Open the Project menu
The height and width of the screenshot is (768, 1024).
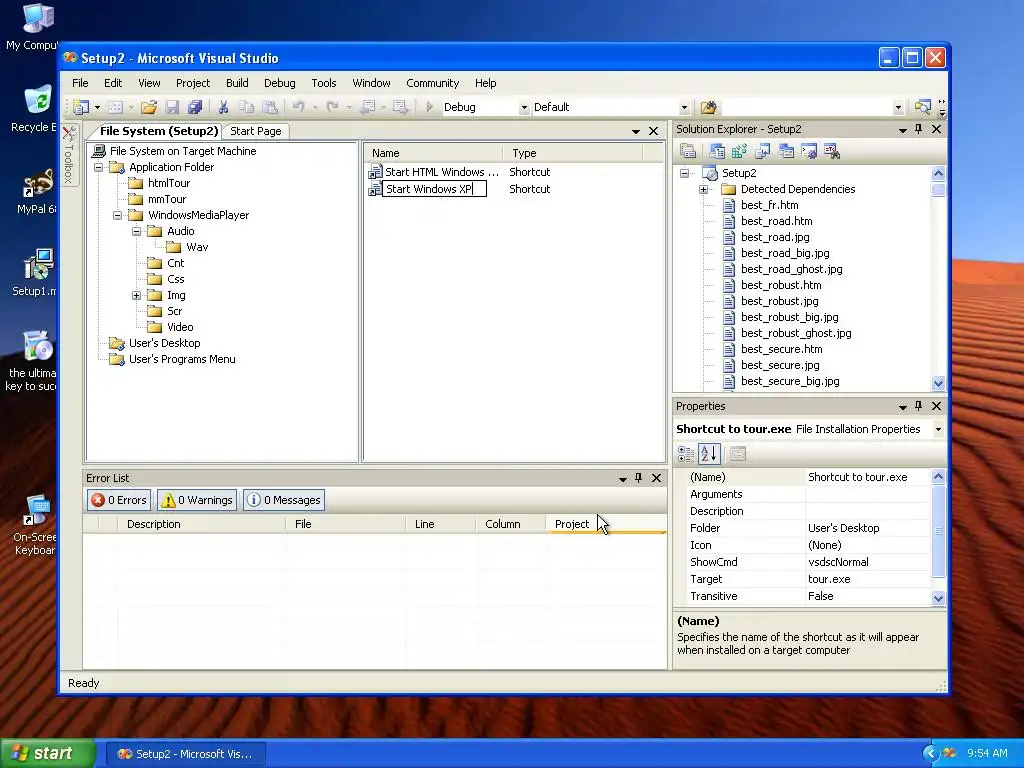click(193, 83)
